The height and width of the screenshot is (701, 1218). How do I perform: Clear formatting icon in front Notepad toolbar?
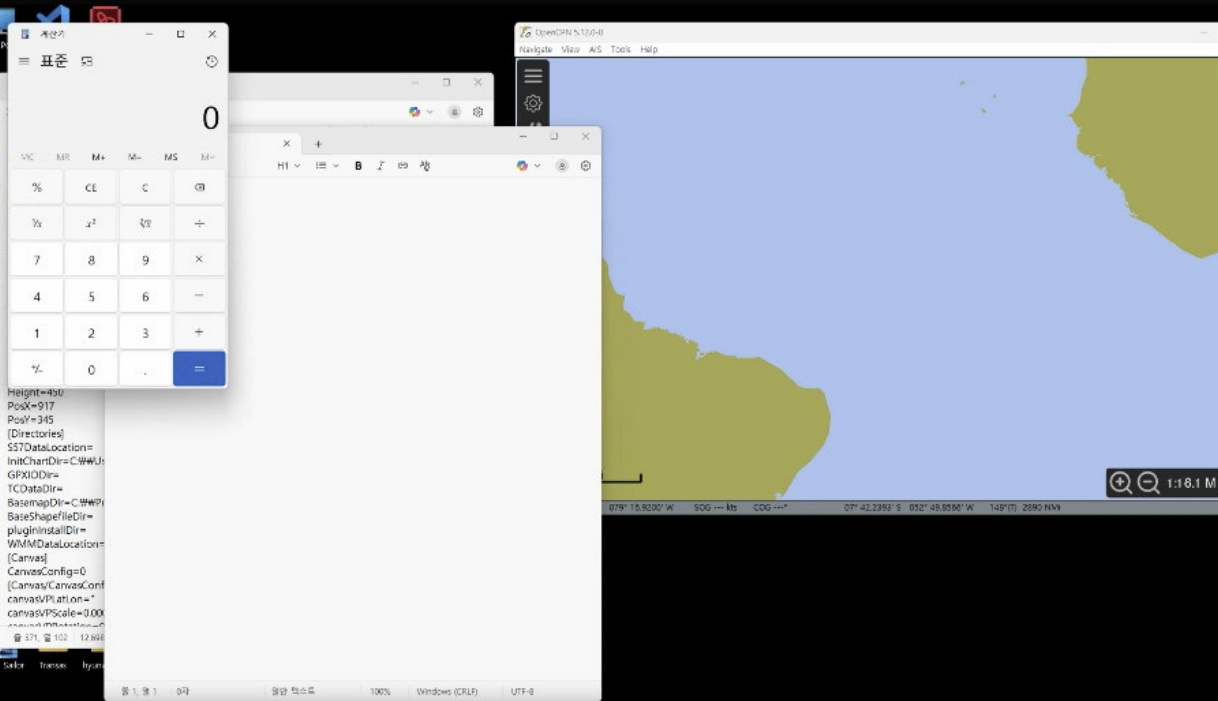coord(425,166)
